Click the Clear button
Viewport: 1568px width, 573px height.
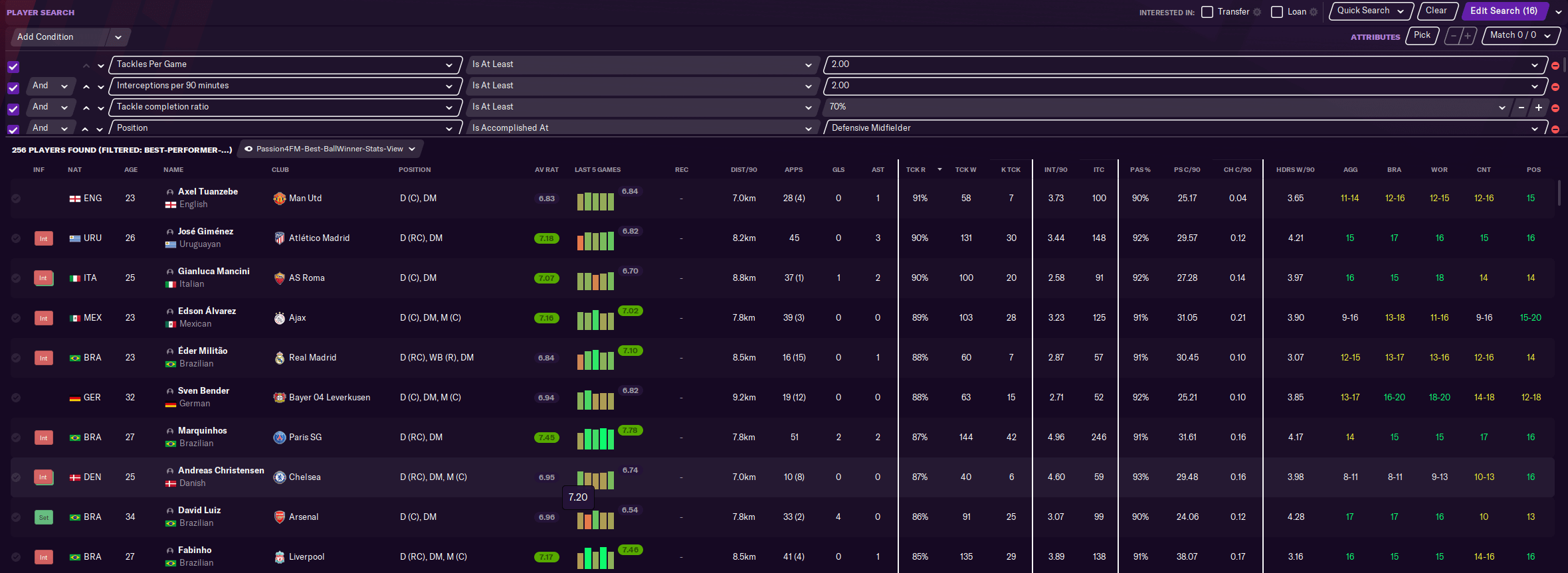point(1438,11)
